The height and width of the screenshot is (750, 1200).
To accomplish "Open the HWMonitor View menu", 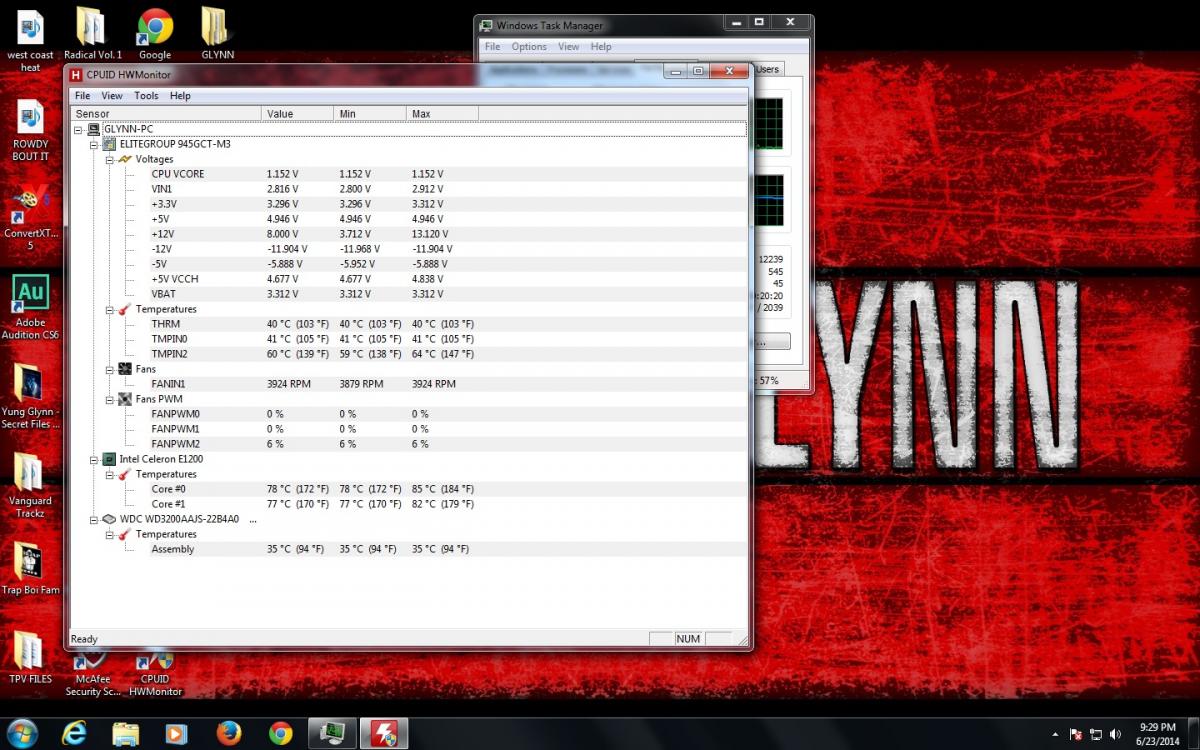I will point(112,96).
